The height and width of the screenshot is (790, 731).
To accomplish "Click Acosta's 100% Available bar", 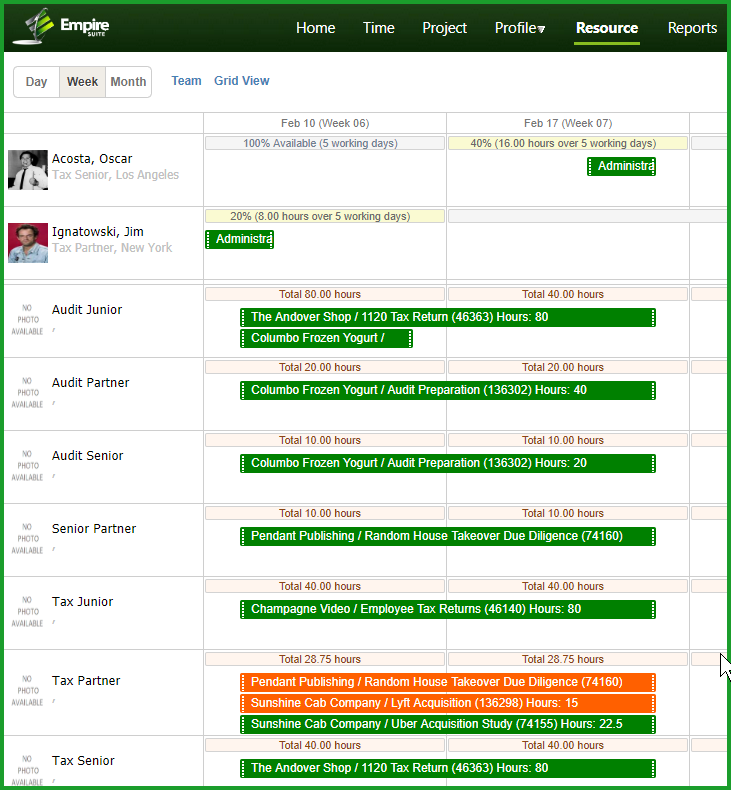I will click(x=324, y=143).
